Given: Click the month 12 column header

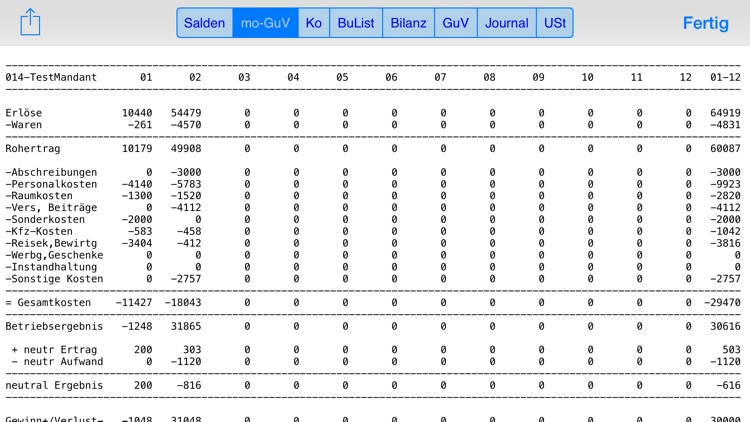Looking at the screenshot, I should [x=685, y=78].
